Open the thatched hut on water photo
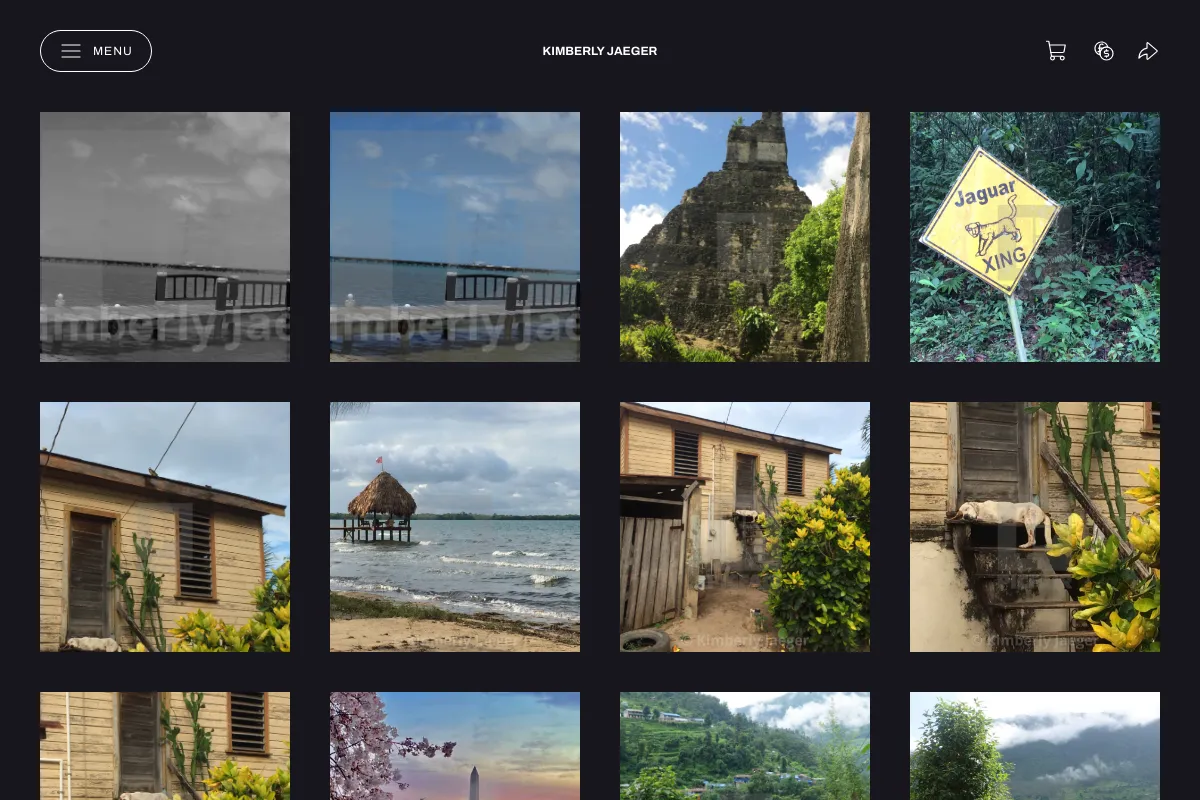Screen dimensions: 1200x800 click(x=455, y=527)
